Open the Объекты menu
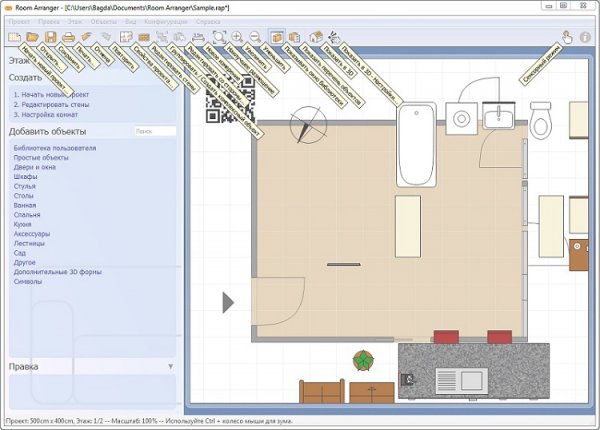600x430 pixels. click(x=104, y=22)
